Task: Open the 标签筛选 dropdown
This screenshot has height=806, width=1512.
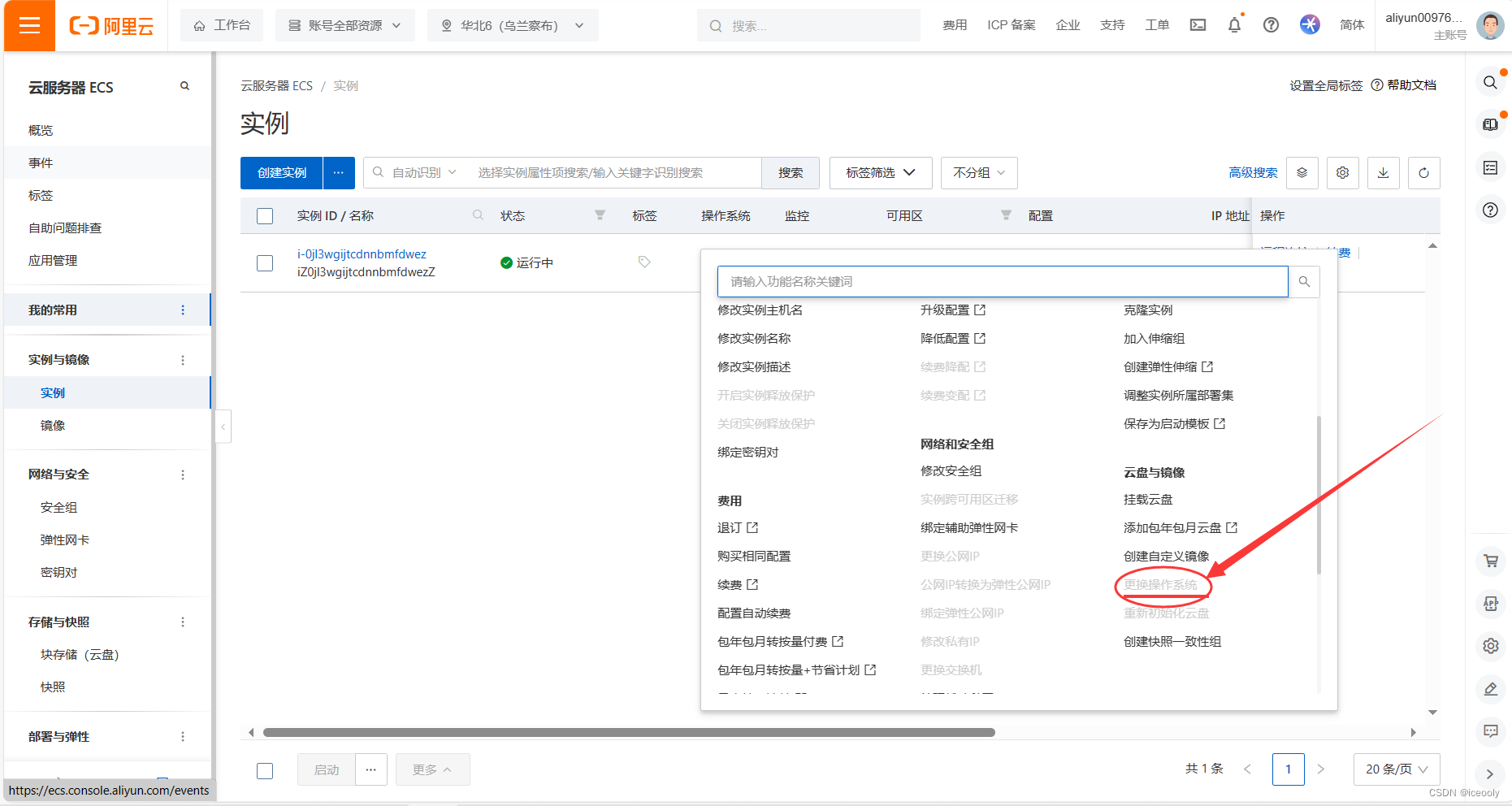Action: (x=881, y=173)
